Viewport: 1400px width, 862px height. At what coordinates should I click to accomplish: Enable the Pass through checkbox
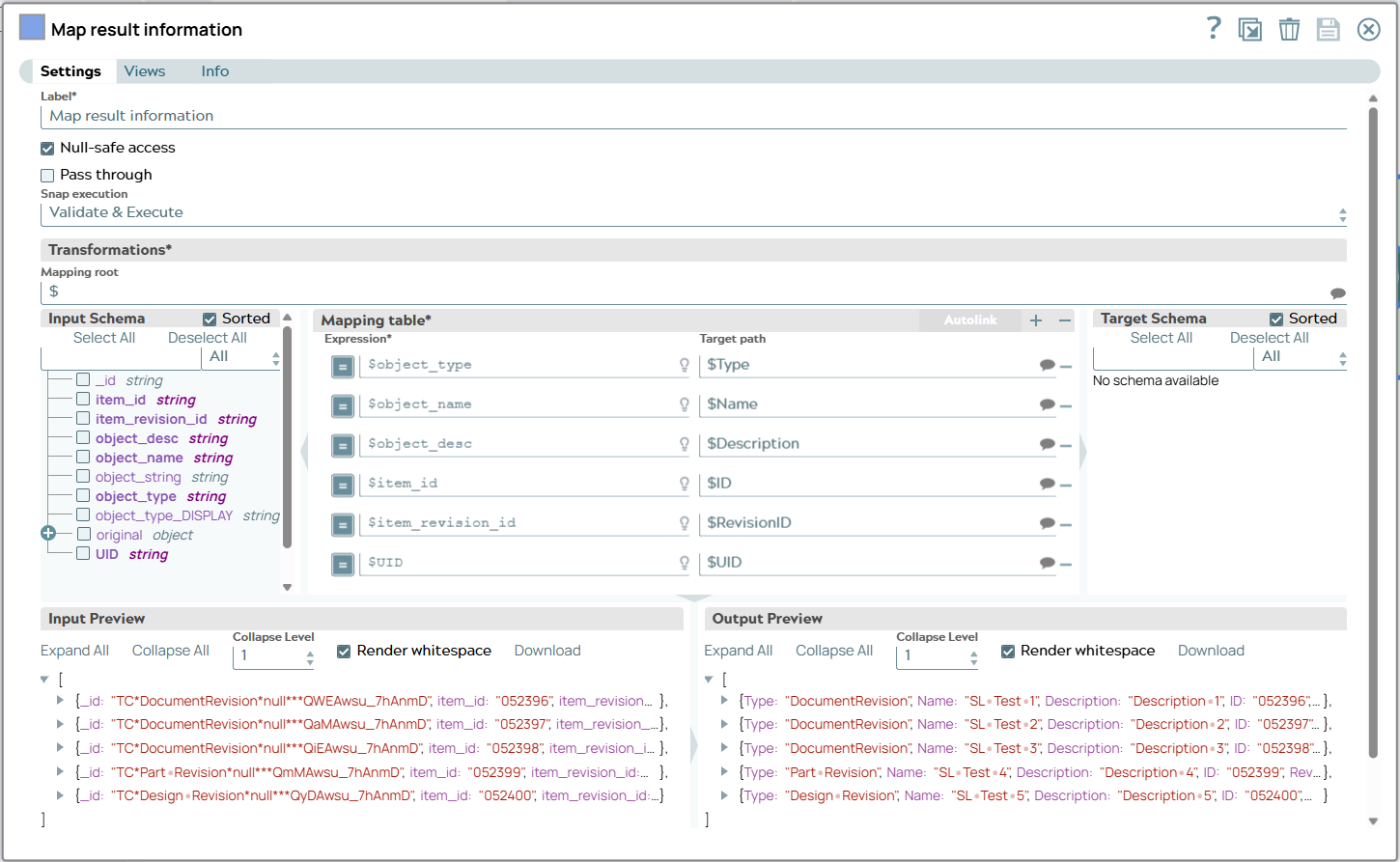click(x=47, y=176)
